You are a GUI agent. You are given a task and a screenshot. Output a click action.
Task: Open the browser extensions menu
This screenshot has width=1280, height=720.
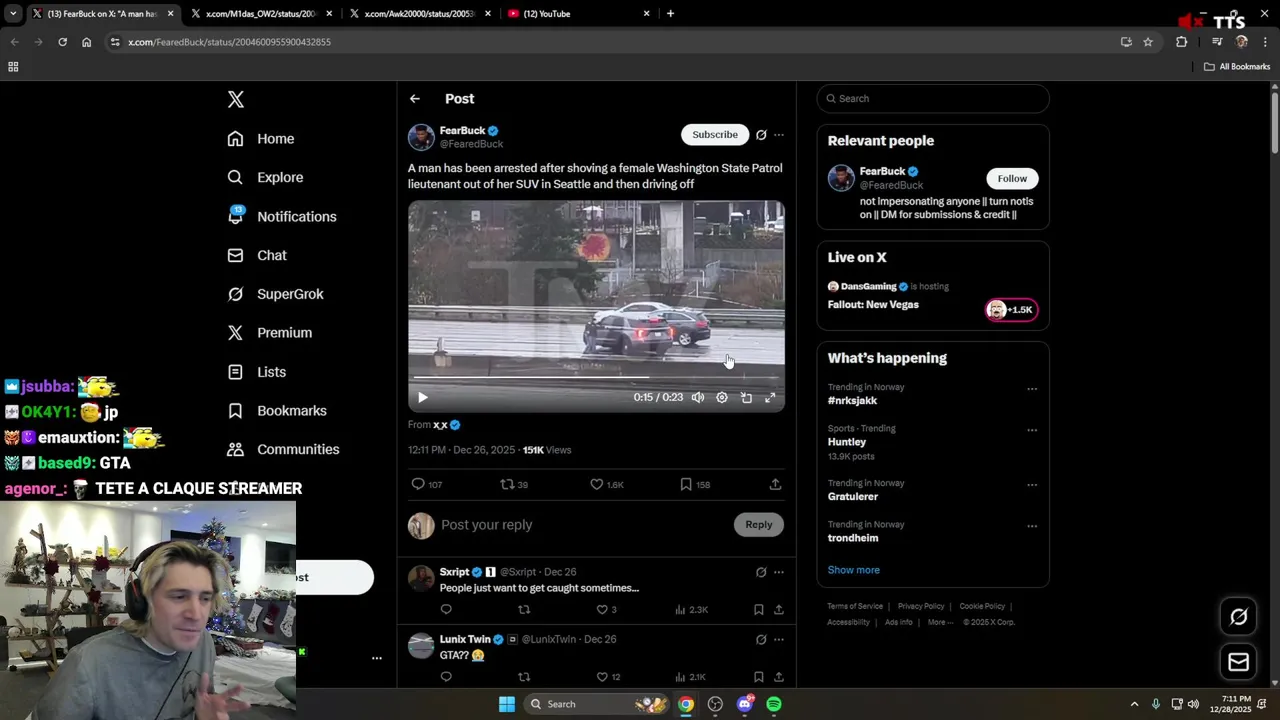[x=1182, y=42]
